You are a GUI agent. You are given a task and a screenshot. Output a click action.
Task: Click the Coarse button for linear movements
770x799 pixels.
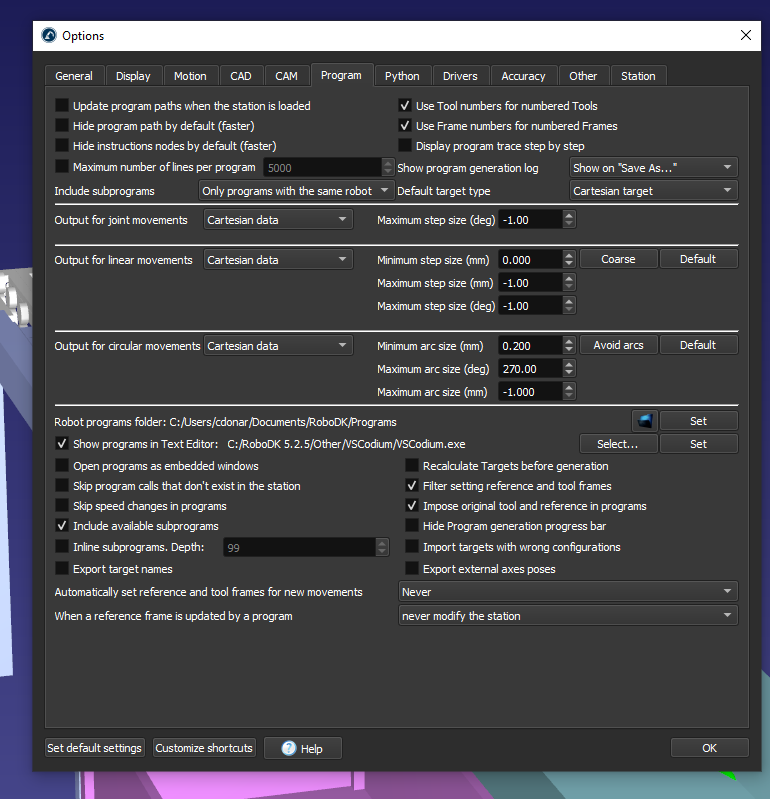coord(618,259)
